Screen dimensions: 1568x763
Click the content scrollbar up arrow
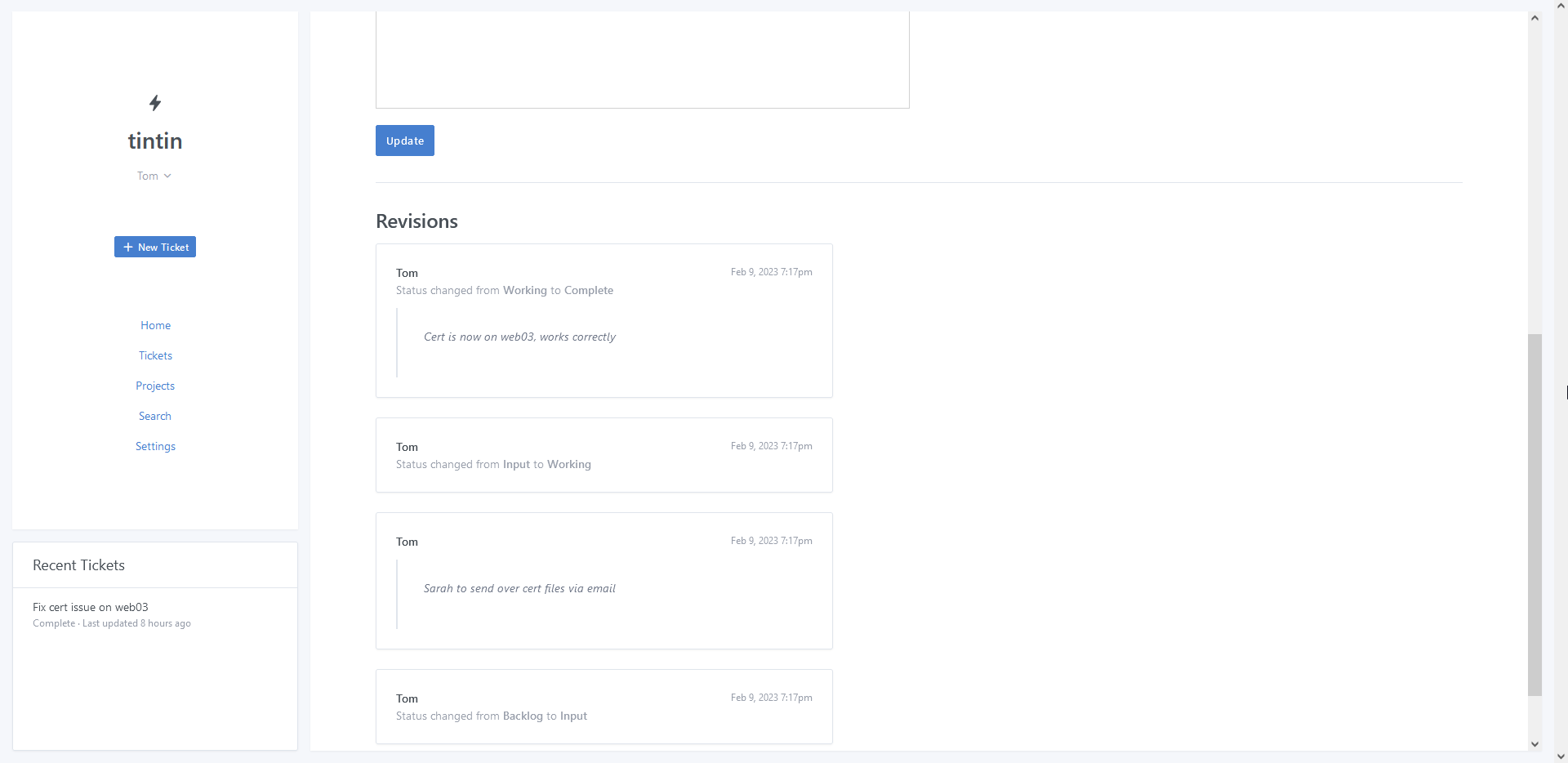click(1535, 18)
